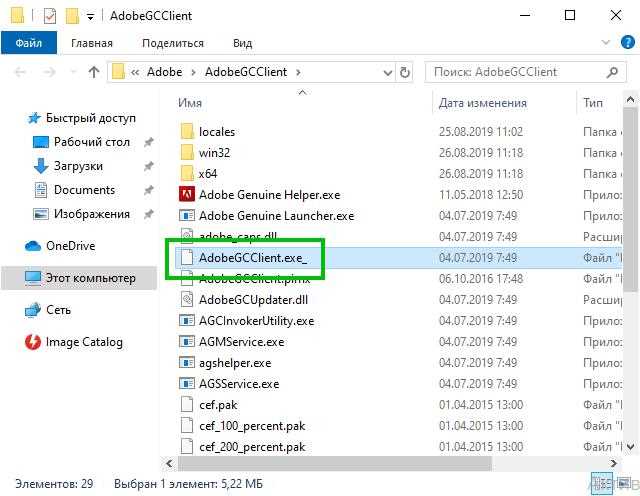Image resolution: width=640 pixels, height=496 pixels.
Task: Select the locales folder icon
Action: pos(187,131)
